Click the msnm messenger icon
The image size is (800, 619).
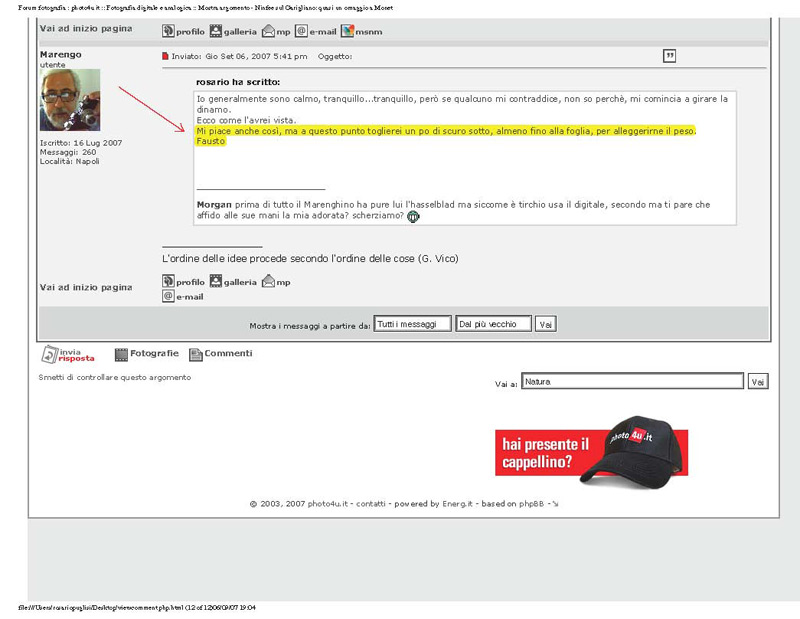pyautogui.click(x=348, y=31)
